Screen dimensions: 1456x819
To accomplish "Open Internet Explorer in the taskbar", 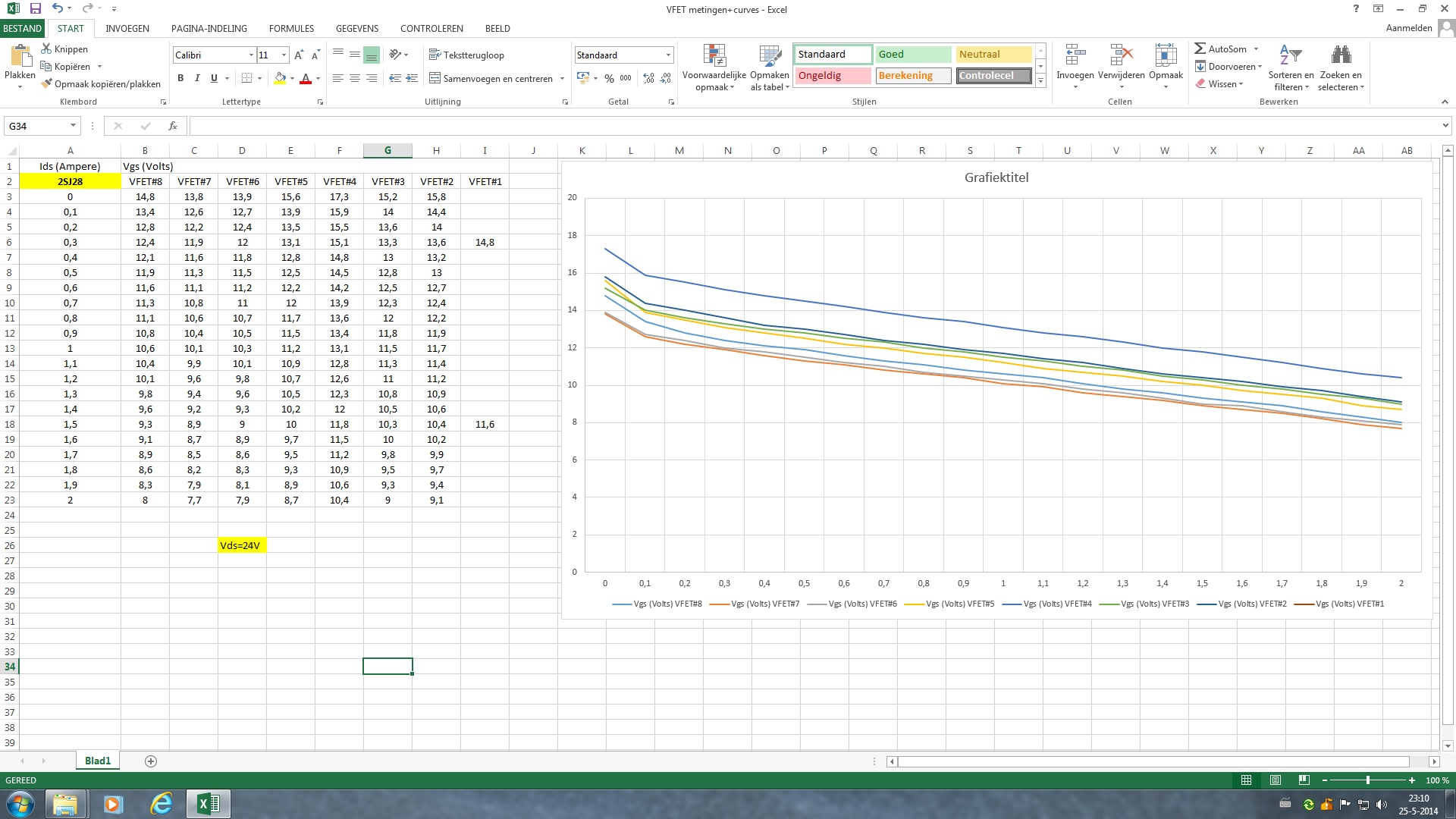I will (161, 803).
